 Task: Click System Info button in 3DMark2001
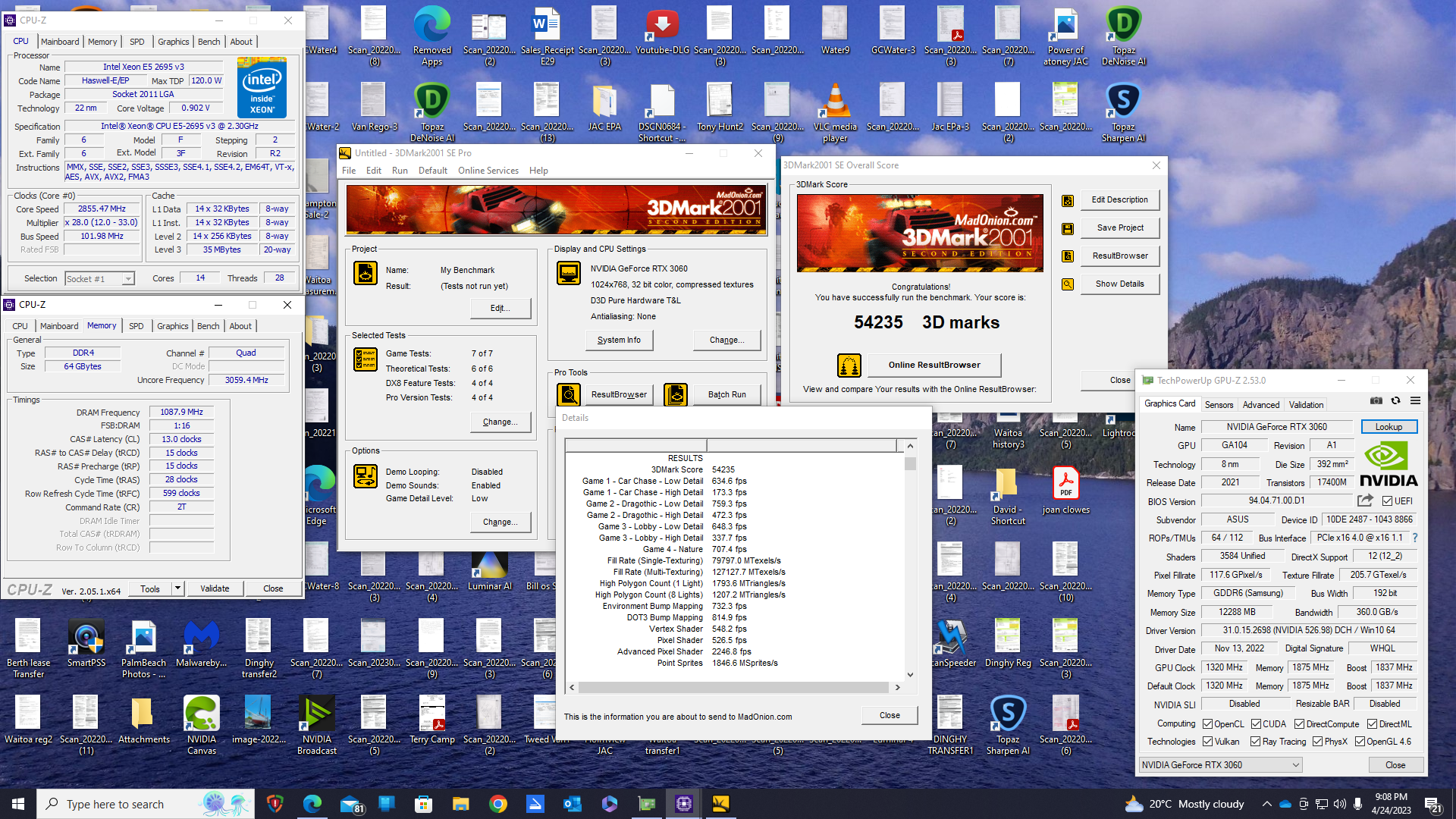pyautogui.click(x=619, y=340)
